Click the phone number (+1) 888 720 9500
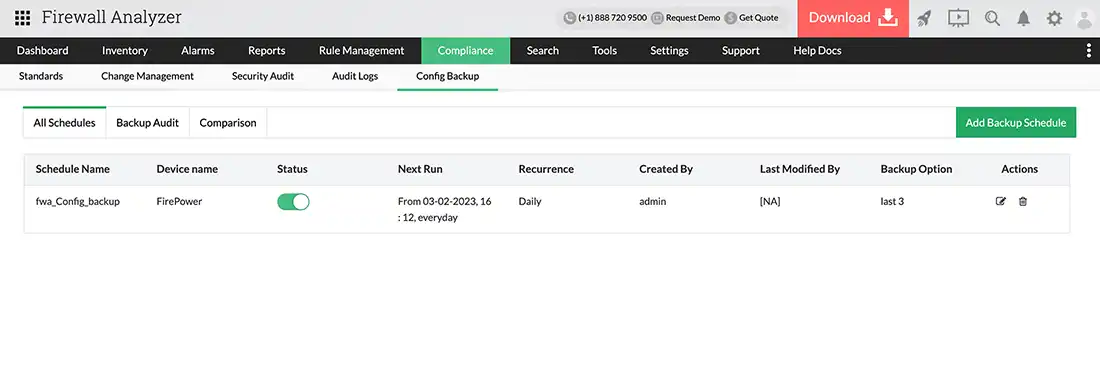 (x=605, y=18)
